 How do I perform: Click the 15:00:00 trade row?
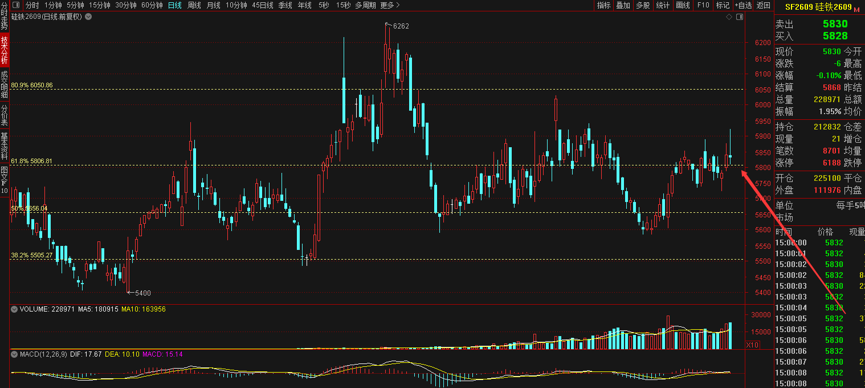tap(820, 243)
